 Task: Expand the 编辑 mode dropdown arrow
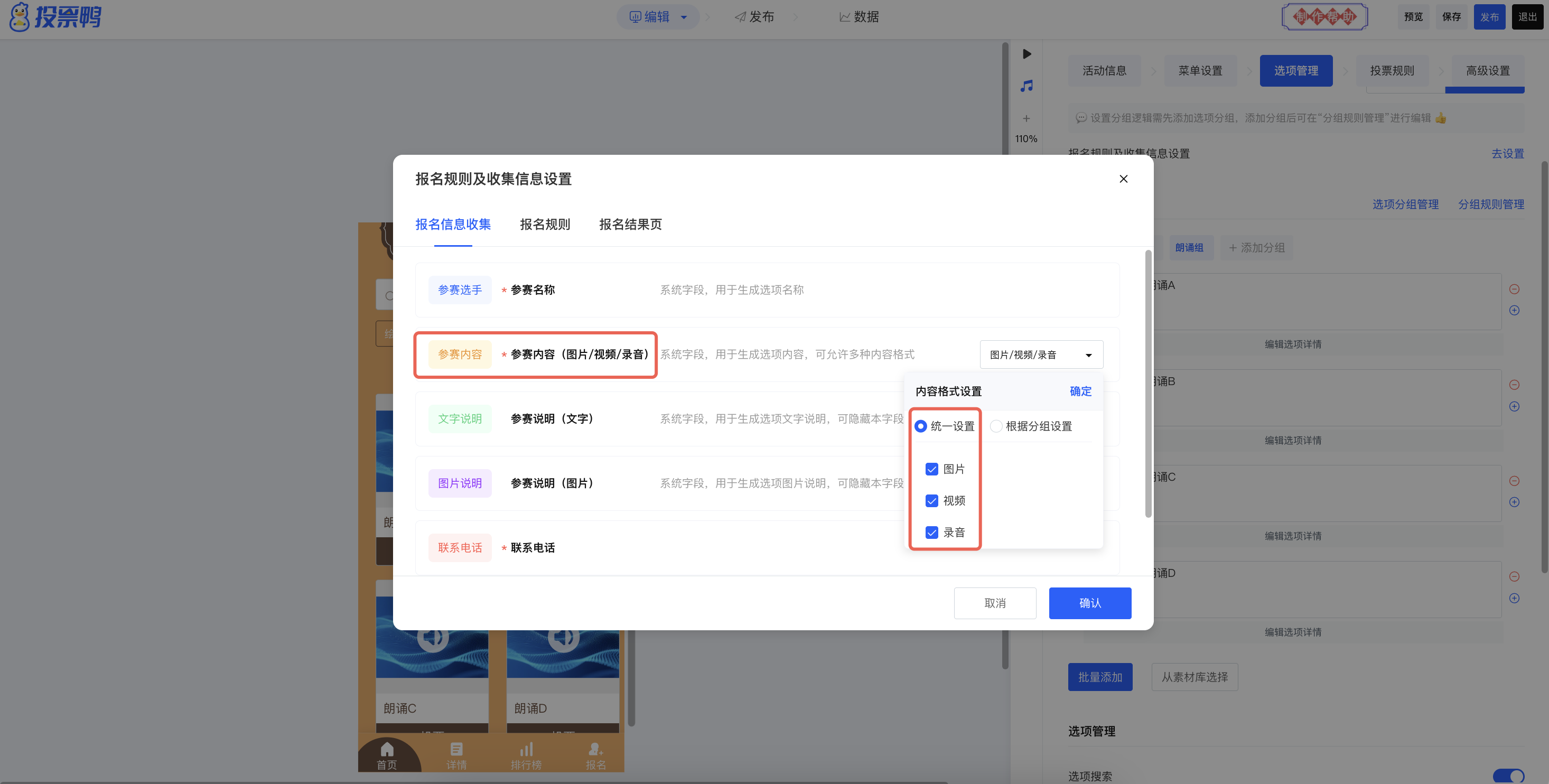click(x=684, y=17)
